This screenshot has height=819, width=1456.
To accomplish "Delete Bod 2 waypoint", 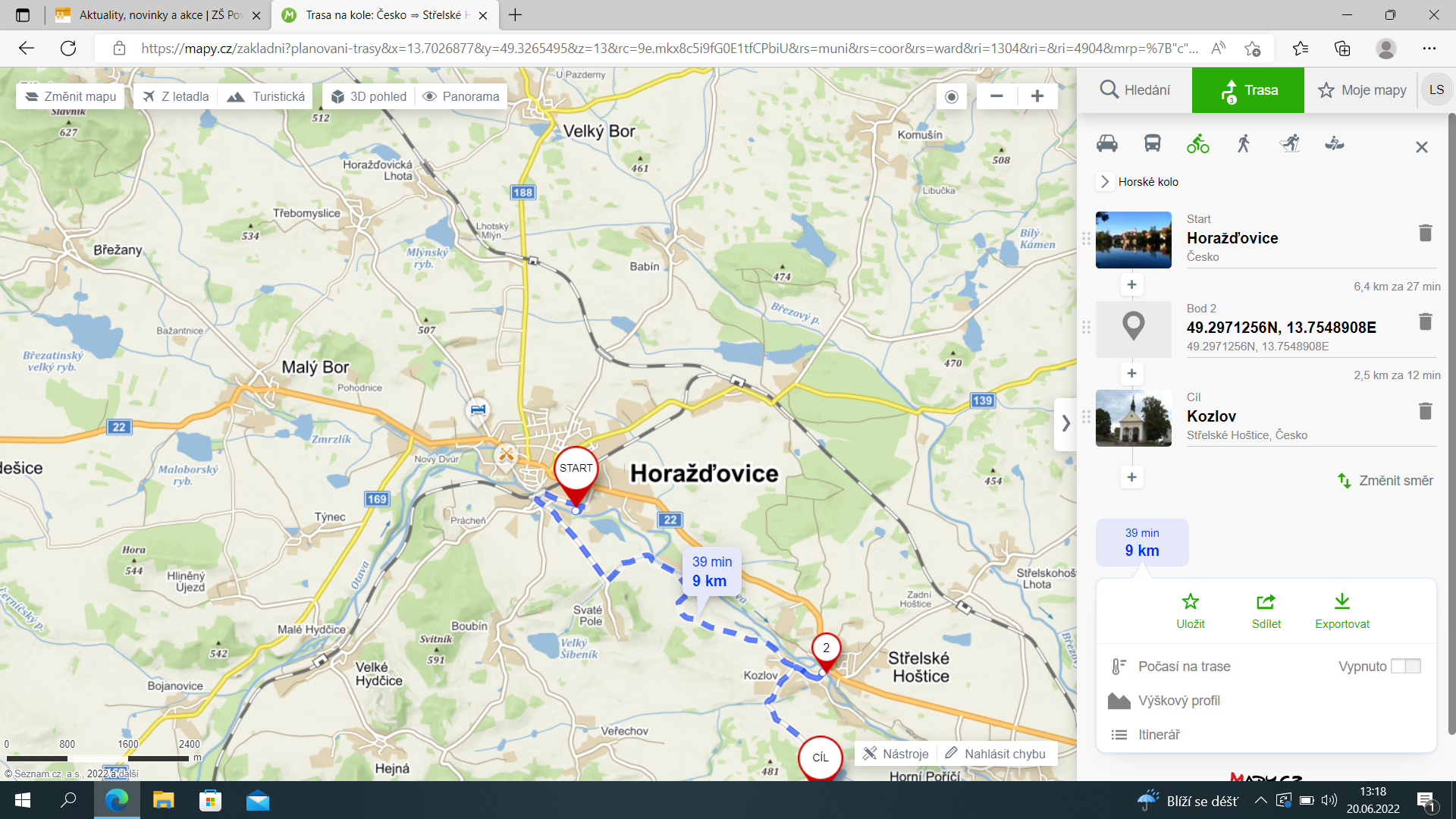I will pos(1426,322).
